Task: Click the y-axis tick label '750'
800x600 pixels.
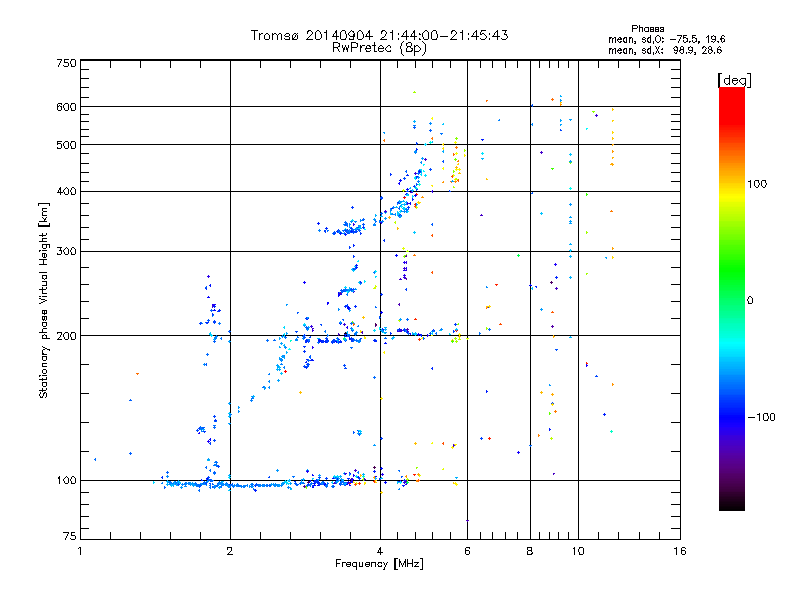Action: click(66, 63)
